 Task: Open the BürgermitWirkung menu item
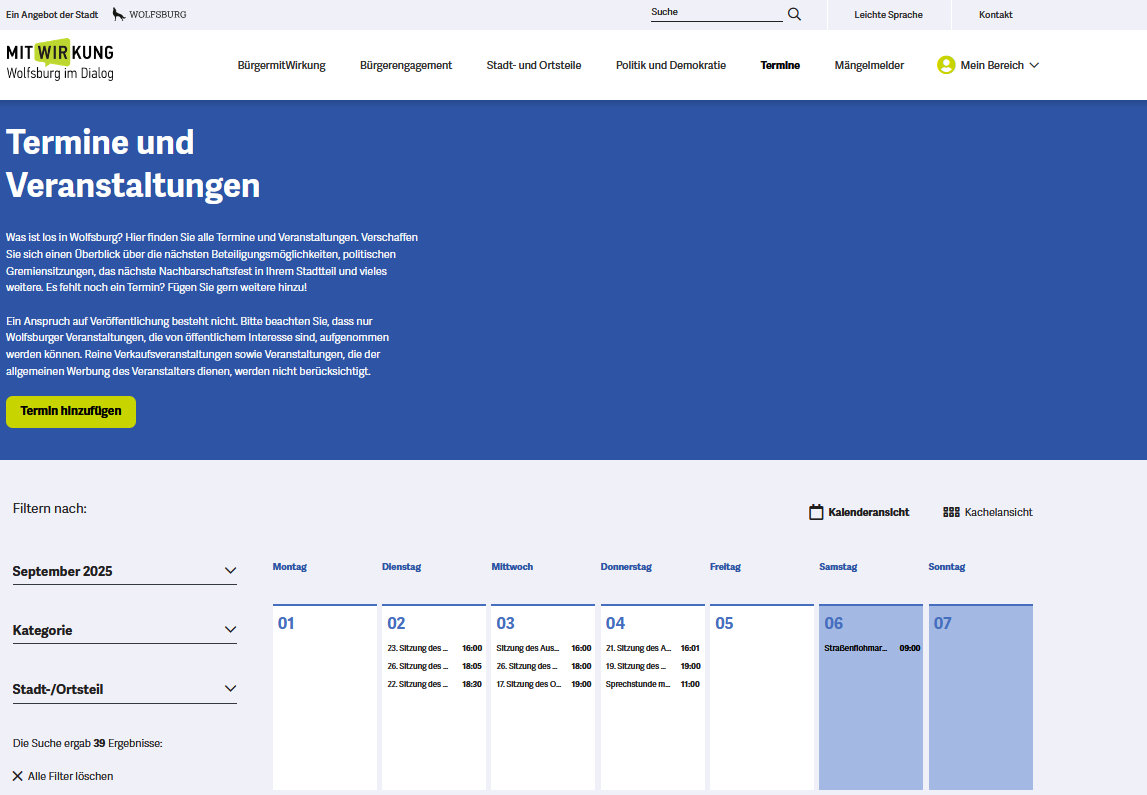click(281, 65)
